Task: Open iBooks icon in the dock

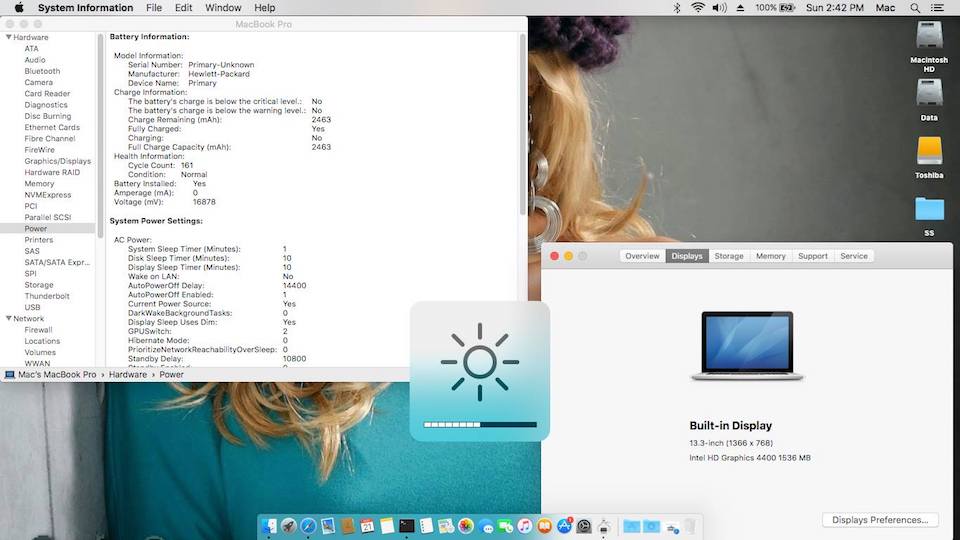Action: (544, 526)
